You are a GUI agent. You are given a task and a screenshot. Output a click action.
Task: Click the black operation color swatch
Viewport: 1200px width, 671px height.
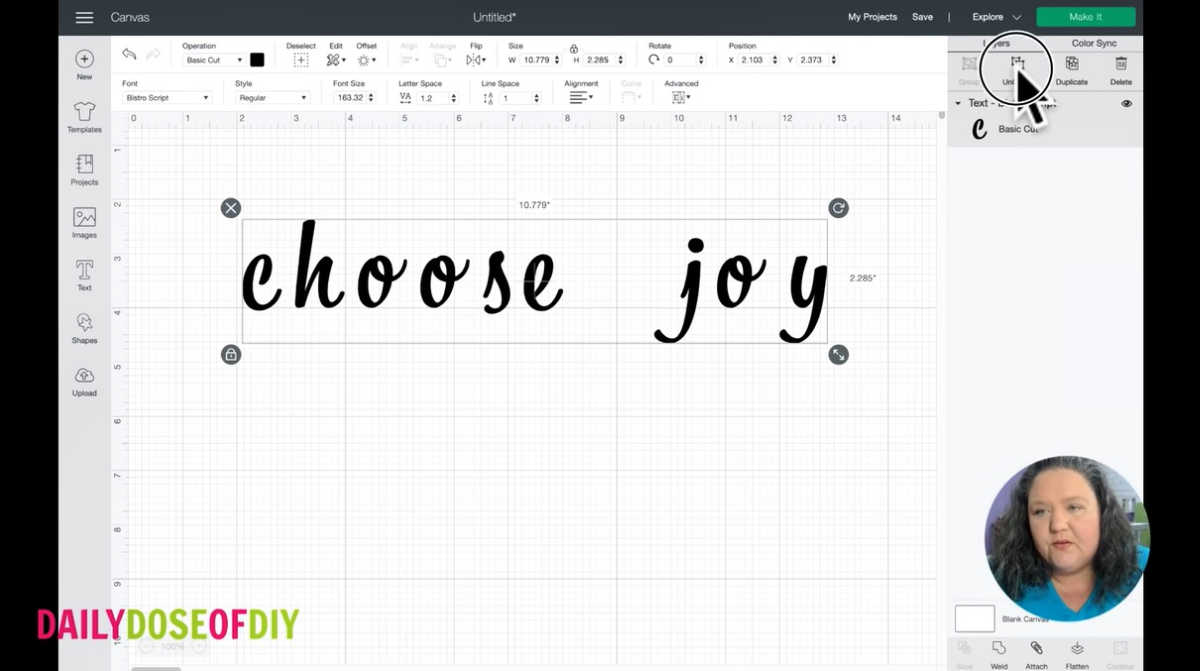257,60
